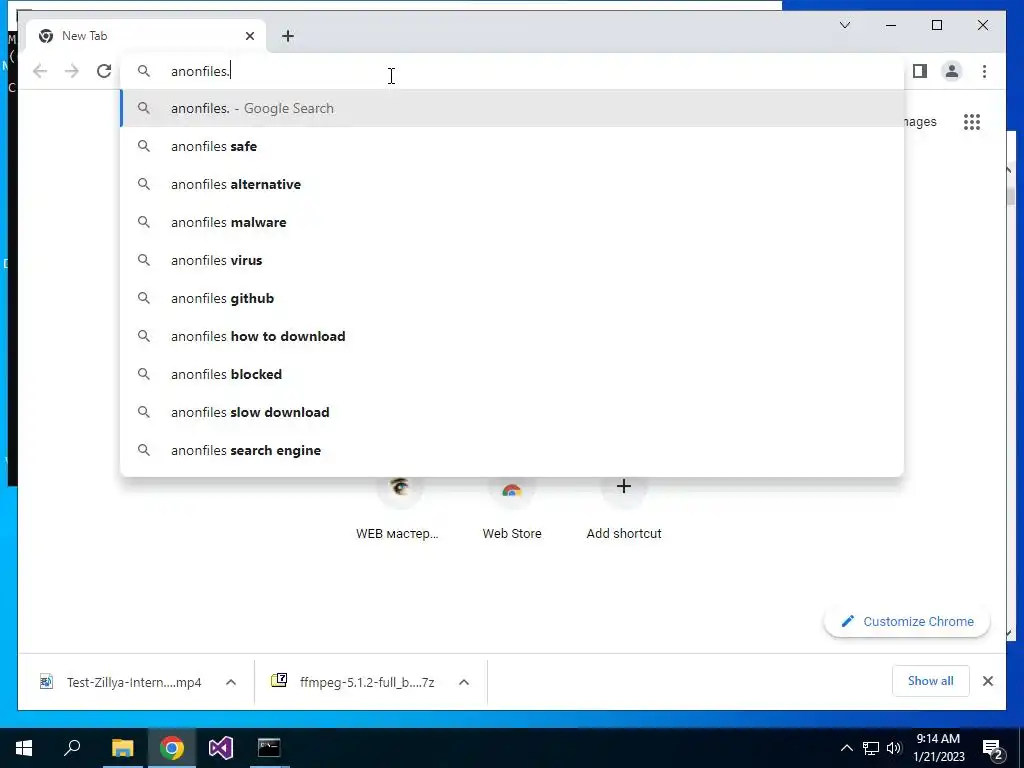Open the WEB мастер shortcut
Image resolution: width=1024 pixels, height=768 pixels.
(x=398, y=509)
